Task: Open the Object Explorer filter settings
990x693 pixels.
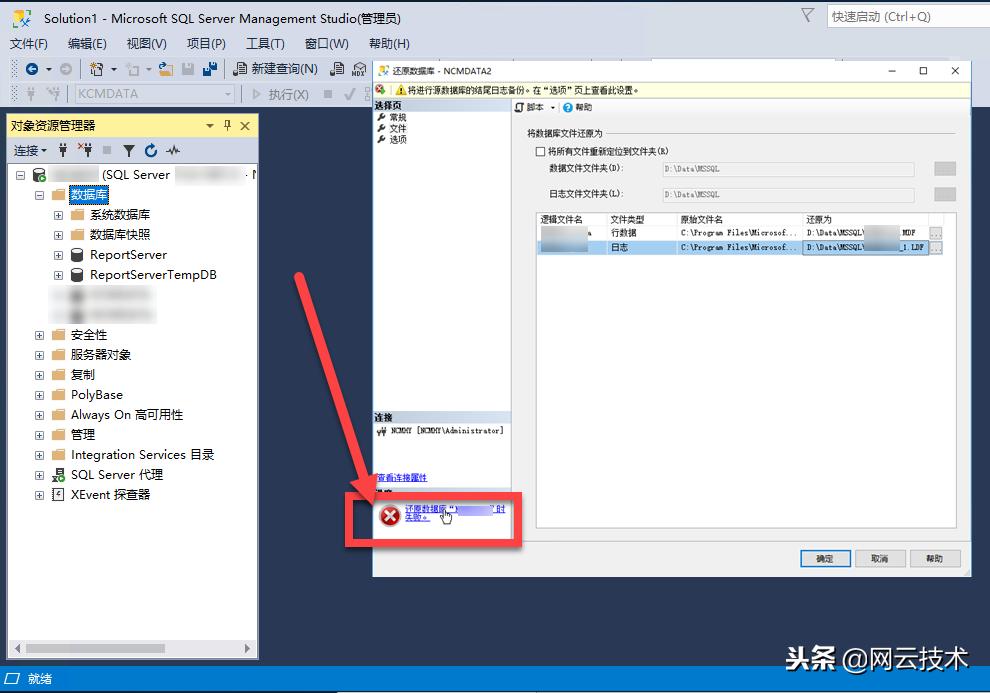Action: 129,148
